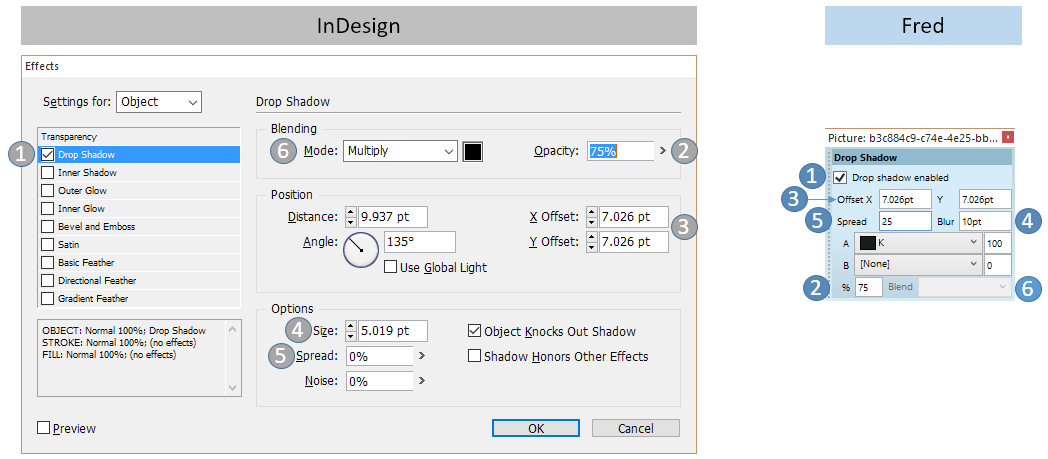The image size is (1048, 459).
Task: Open the Noise slider arrow
Action: coord(421,381)
